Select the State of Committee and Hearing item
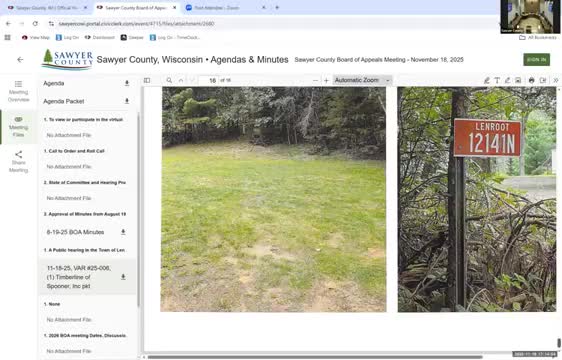562x360 pixels. (x=85, y=183)
